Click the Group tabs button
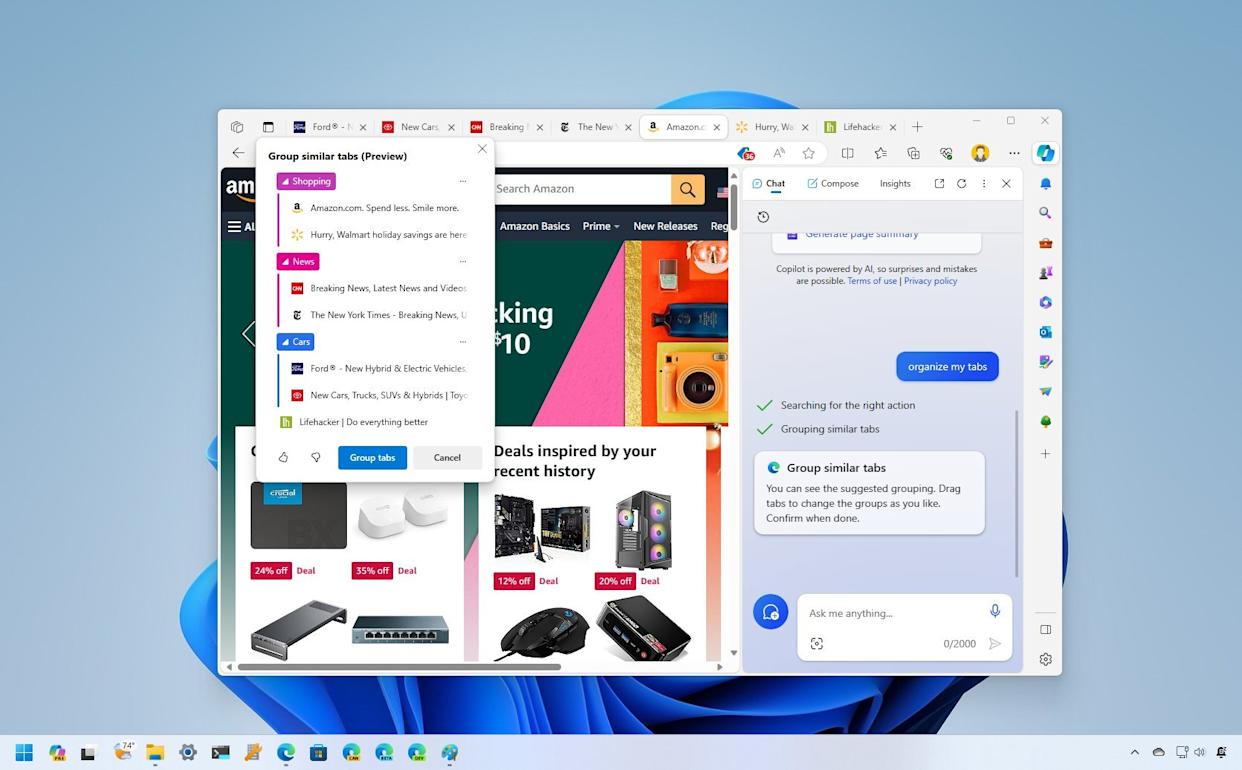Image resolution: width=1242 pixels, height=770 pixels. [x=372, y=457]
